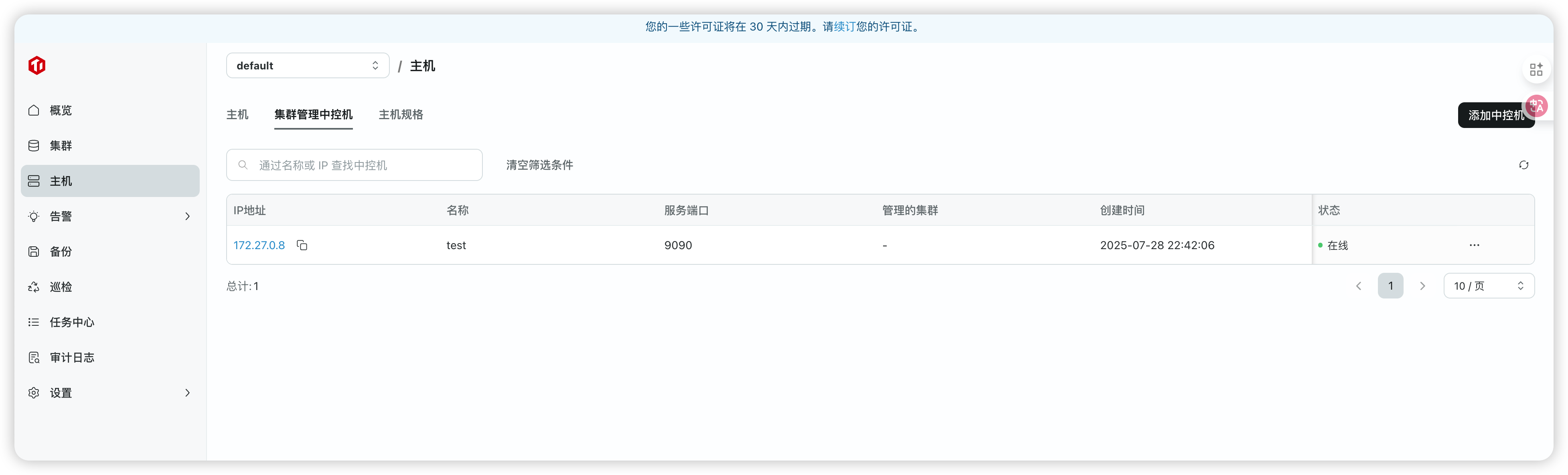View the 审计日志 audit logs
Image resolution: width=1568 pixels, height=475 pixels.
pos(71,357)
